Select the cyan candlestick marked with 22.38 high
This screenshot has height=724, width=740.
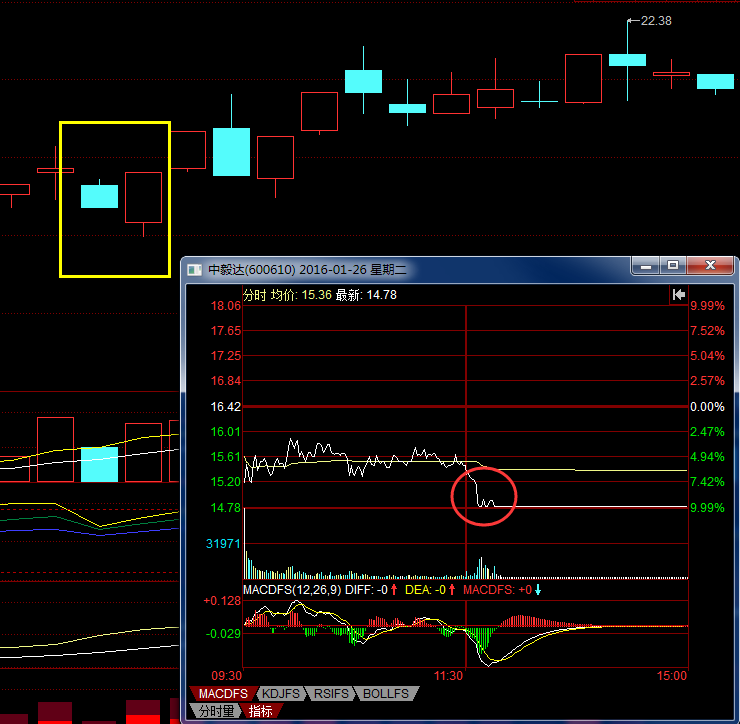pos(627,60)
